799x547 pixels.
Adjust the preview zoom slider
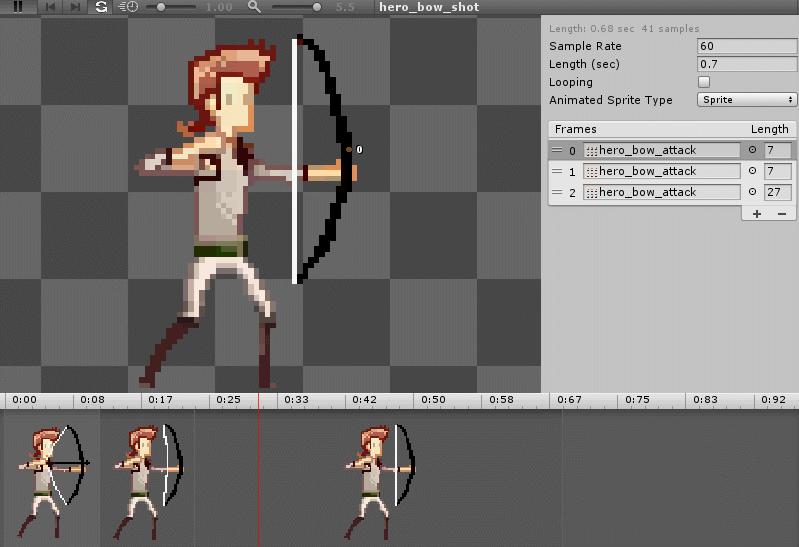pyautogui.click(x=317, y=7)
